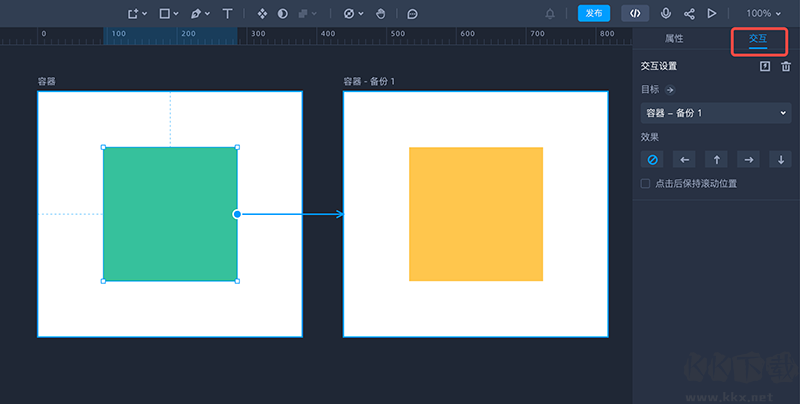Choose the slide-left arrow effect
Screen dimensions: 800x404
[x=685, y=160]
